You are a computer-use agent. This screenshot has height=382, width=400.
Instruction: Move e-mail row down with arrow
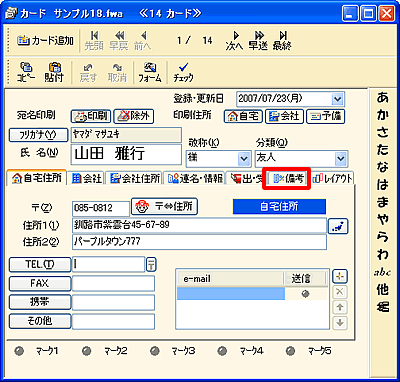tap(340, 322)
